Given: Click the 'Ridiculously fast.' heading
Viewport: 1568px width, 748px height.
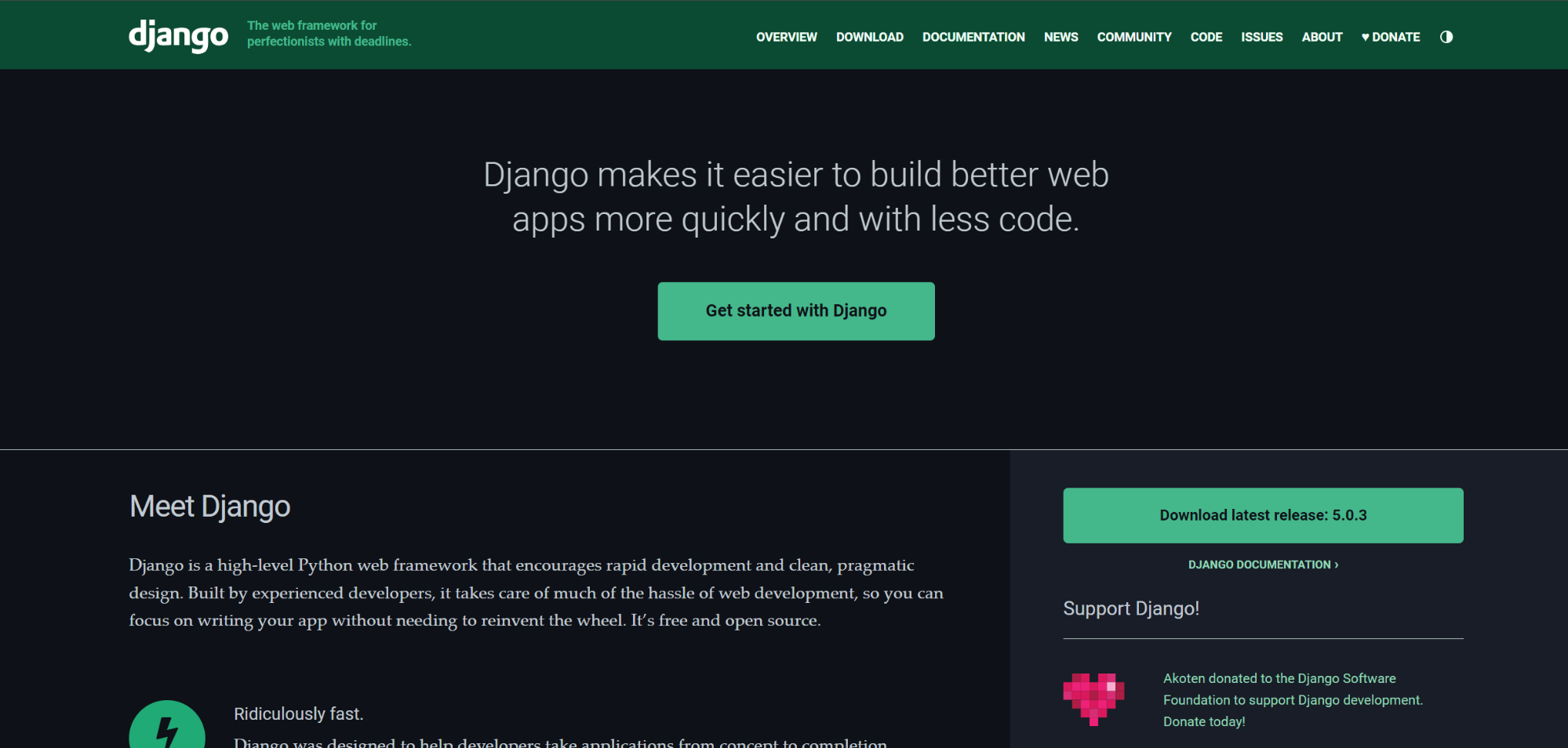Looking at the screenshot, I should click(298, 714).
